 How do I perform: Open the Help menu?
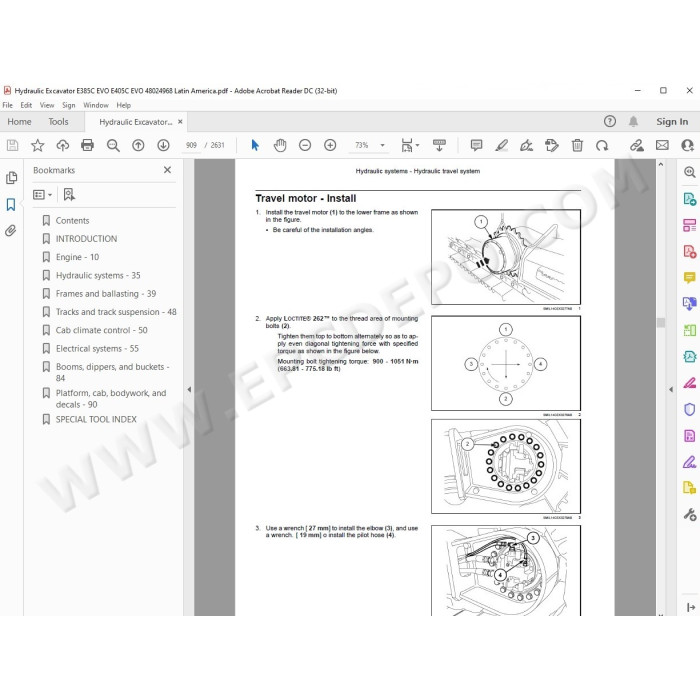point(124,105)
